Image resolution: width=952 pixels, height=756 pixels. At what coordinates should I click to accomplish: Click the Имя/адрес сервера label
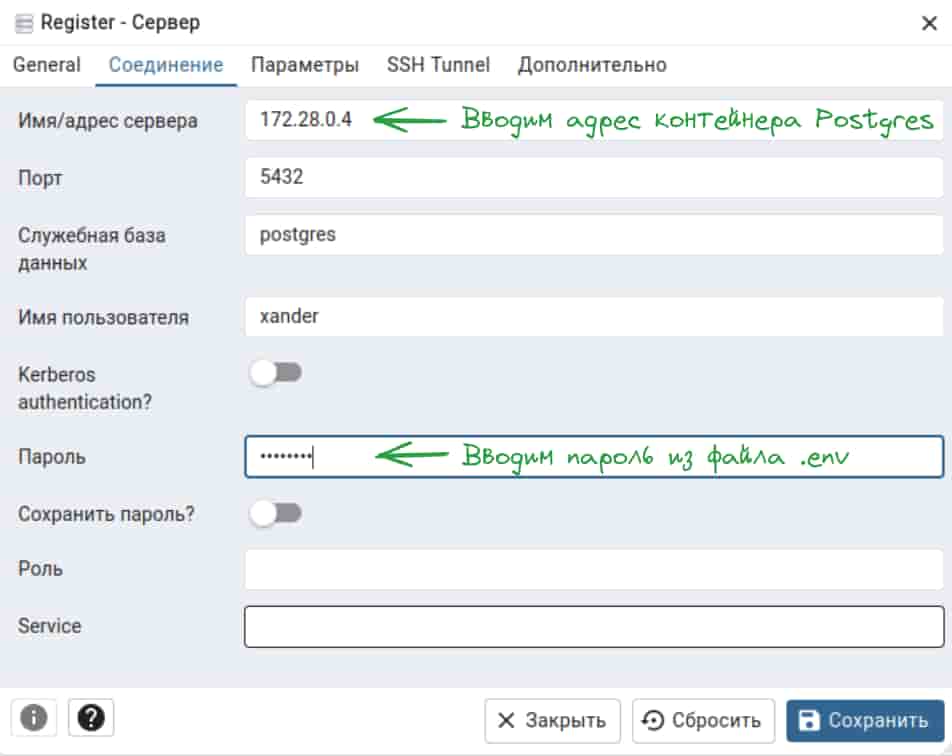[107, 120]
